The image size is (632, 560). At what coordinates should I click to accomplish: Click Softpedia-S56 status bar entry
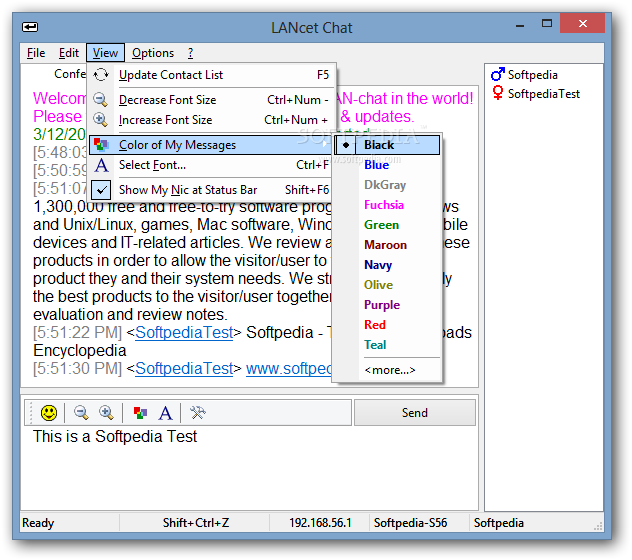click(410, 523)
